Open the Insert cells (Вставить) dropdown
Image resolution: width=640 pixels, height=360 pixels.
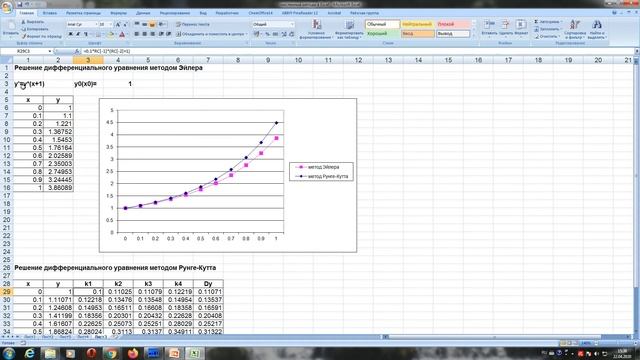(489, 28)
